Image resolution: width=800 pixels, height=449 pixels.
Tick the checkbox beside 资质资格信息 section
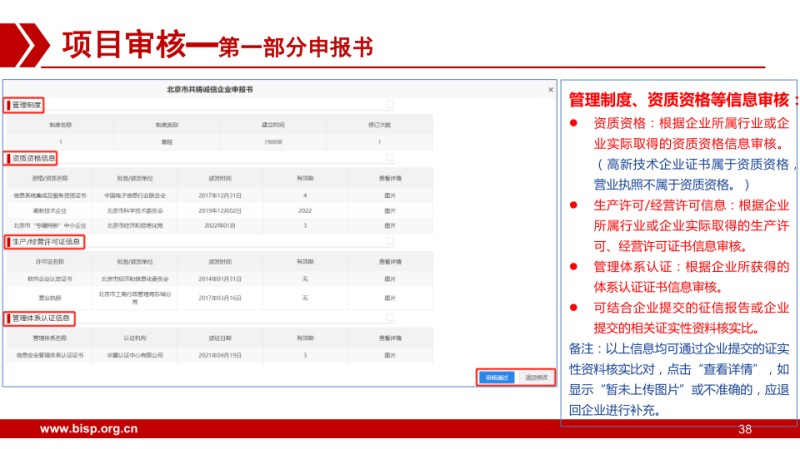[x=389, y=158]
